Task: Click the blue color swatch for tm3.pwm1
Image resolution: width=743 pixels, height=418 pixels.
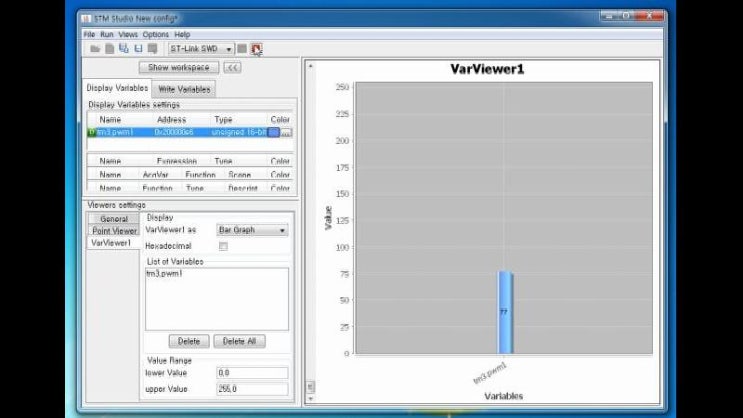Action: coord(273,132)
